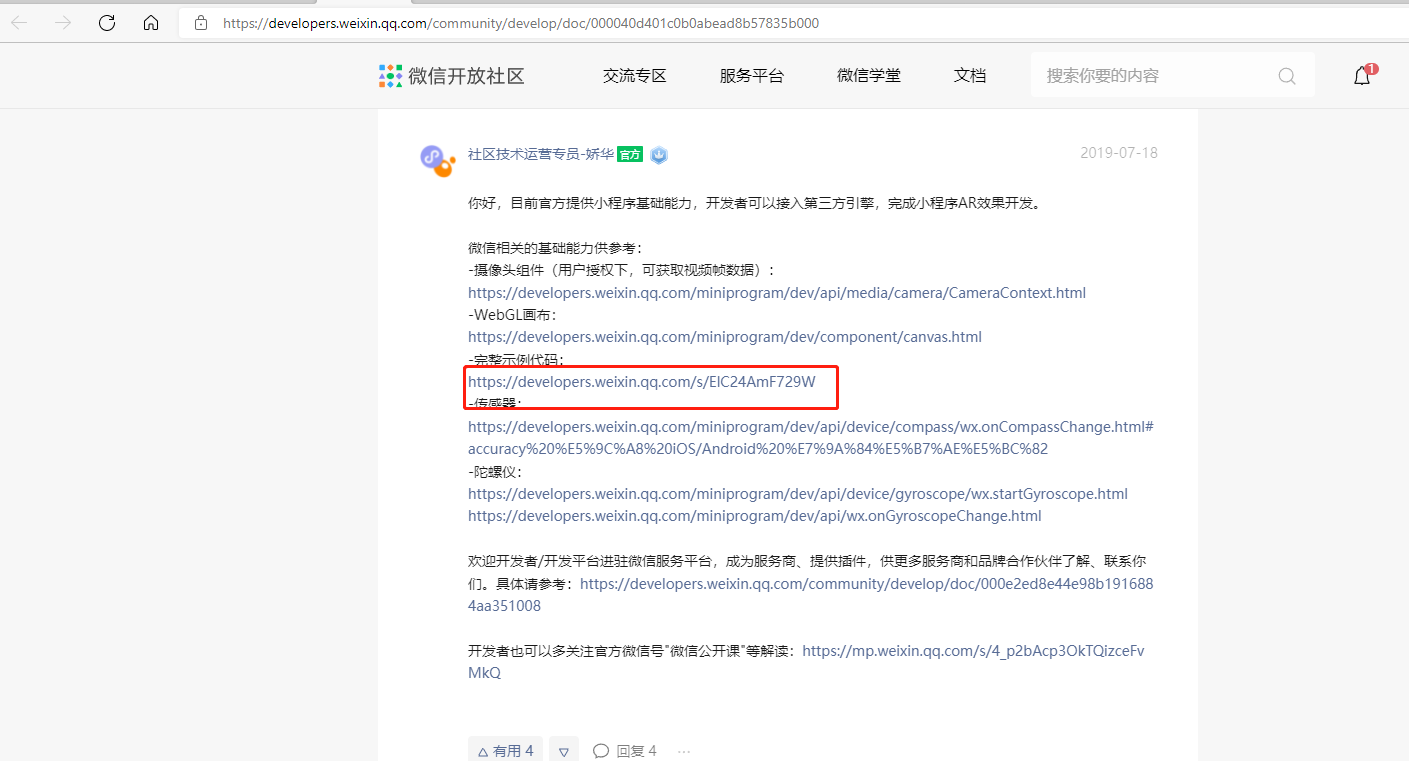This screenshot has height=761, width=1409.
Task: Click the lock icon in address bar
Action: (x=202, y=22)
